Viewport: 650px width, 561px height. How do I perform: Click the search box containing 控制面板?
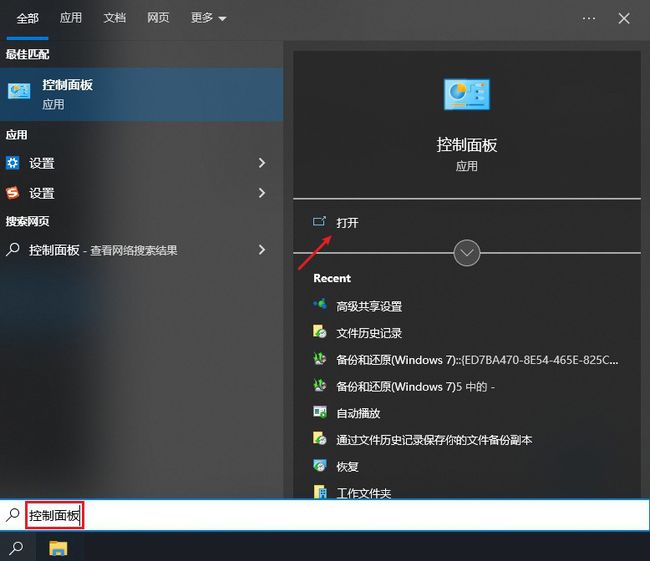325,515
